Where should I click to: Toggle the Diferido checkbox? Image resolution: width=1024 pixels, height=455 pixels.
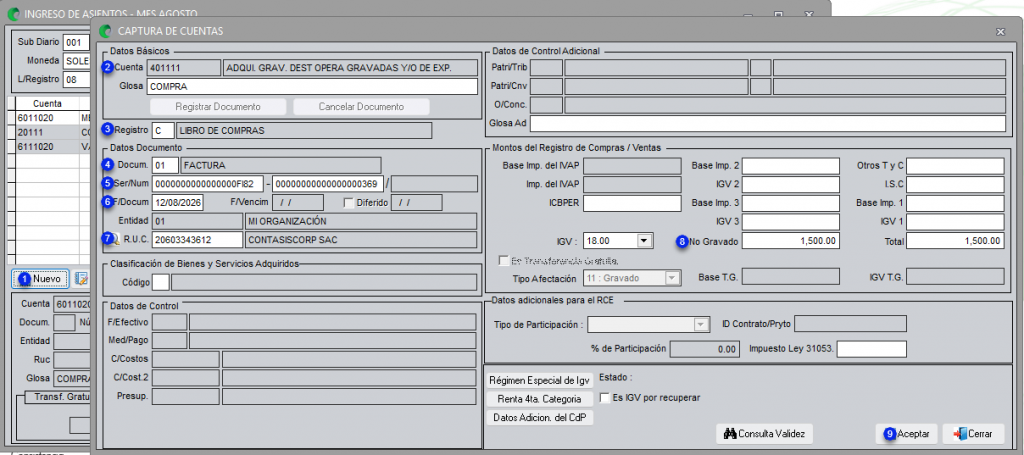349,203
